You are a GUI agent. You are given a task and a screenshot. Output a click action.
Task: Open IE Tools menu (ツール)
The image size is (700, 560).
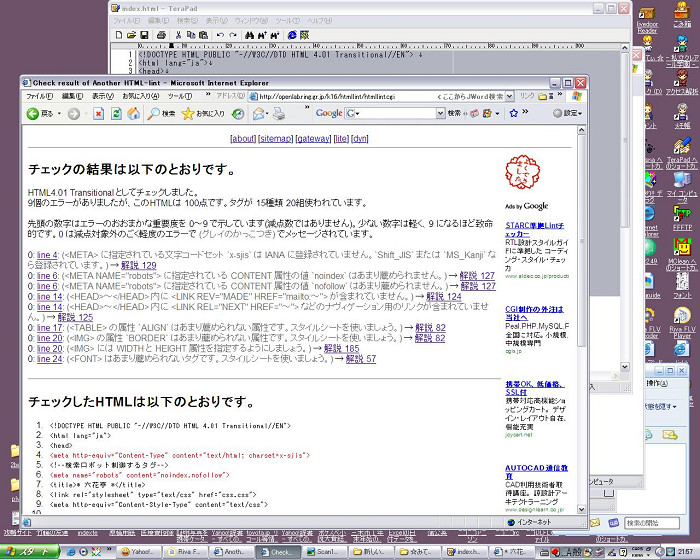[179, 96]
